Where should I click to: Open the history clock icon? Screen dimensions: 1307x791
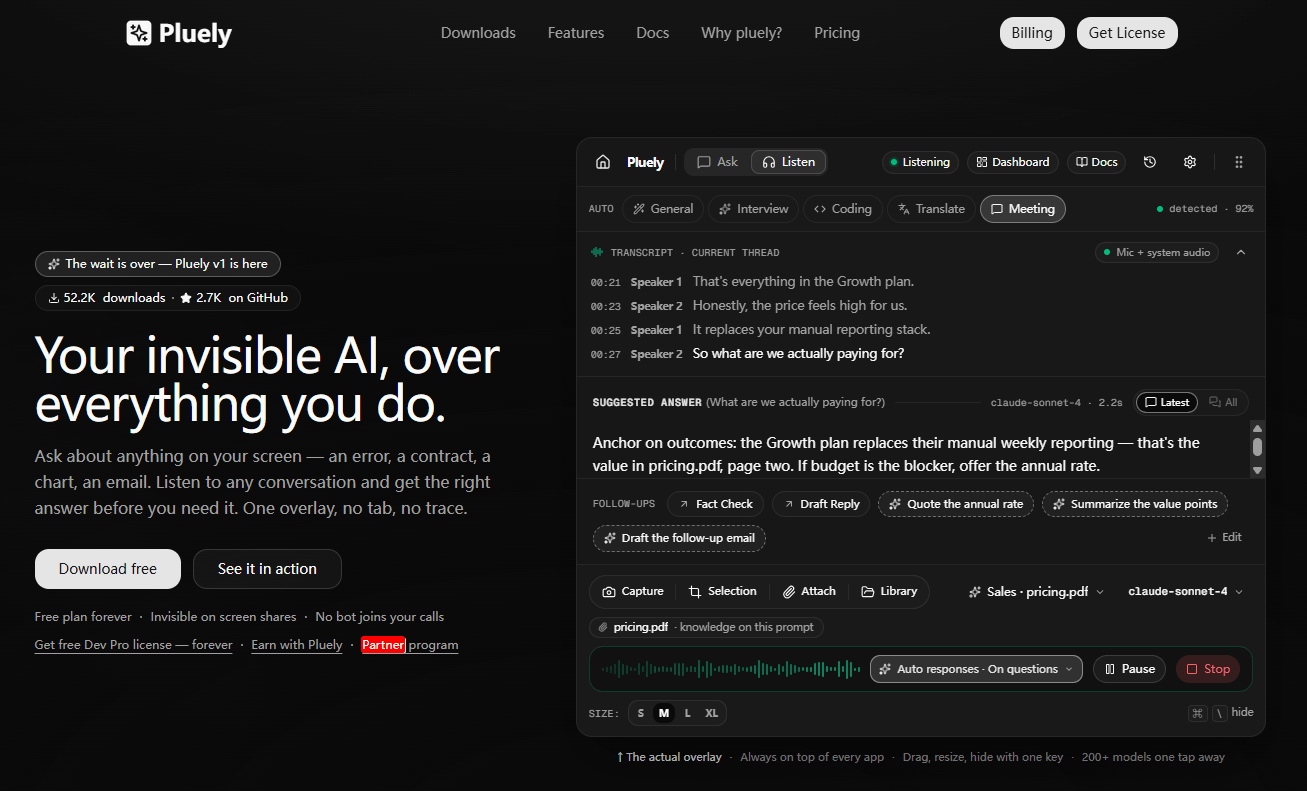coord(1150,162)
